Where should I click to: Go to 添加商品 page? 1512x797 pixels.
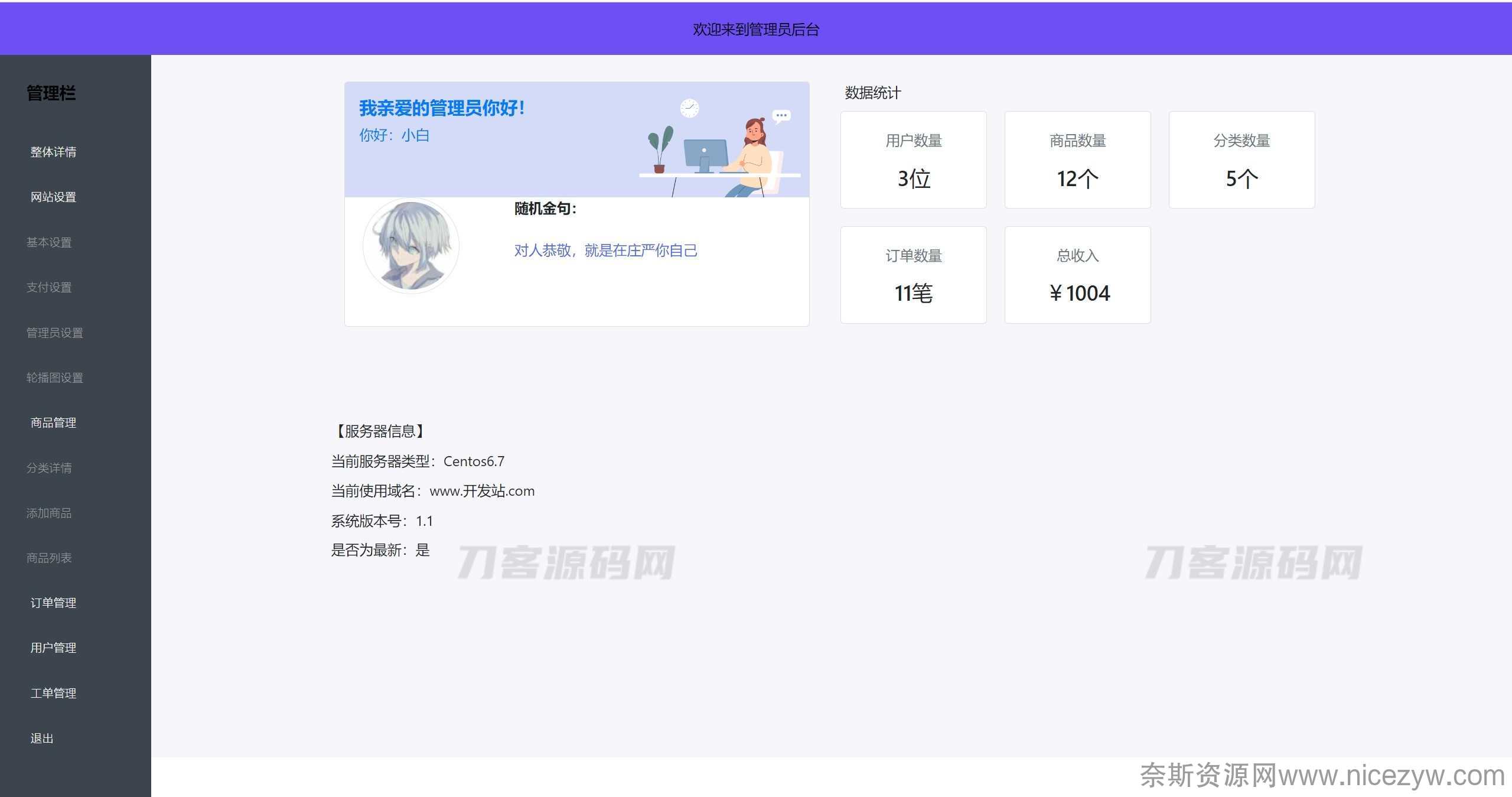tap(49, 513)
